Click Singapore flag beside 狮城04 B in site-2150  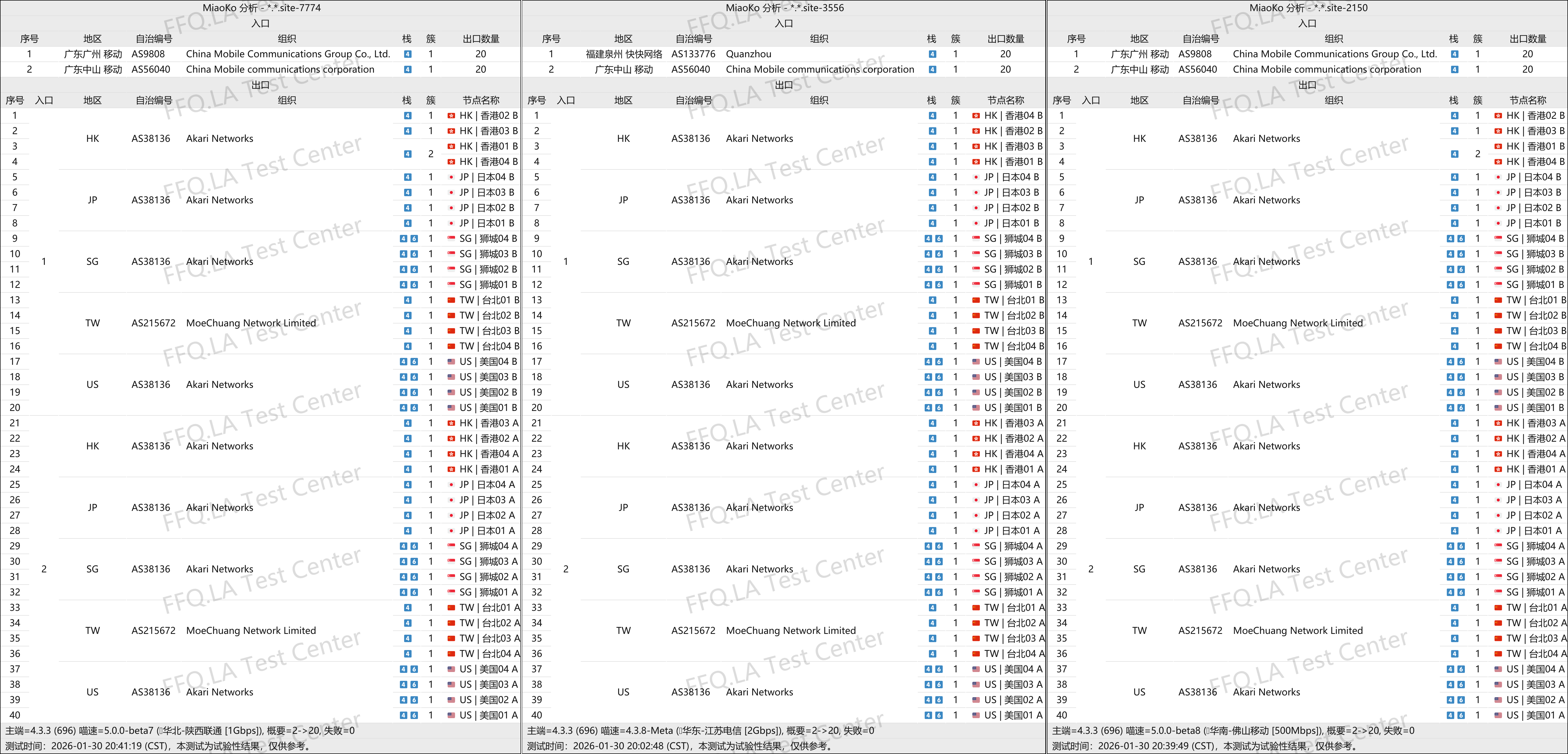coord(1498,239)
